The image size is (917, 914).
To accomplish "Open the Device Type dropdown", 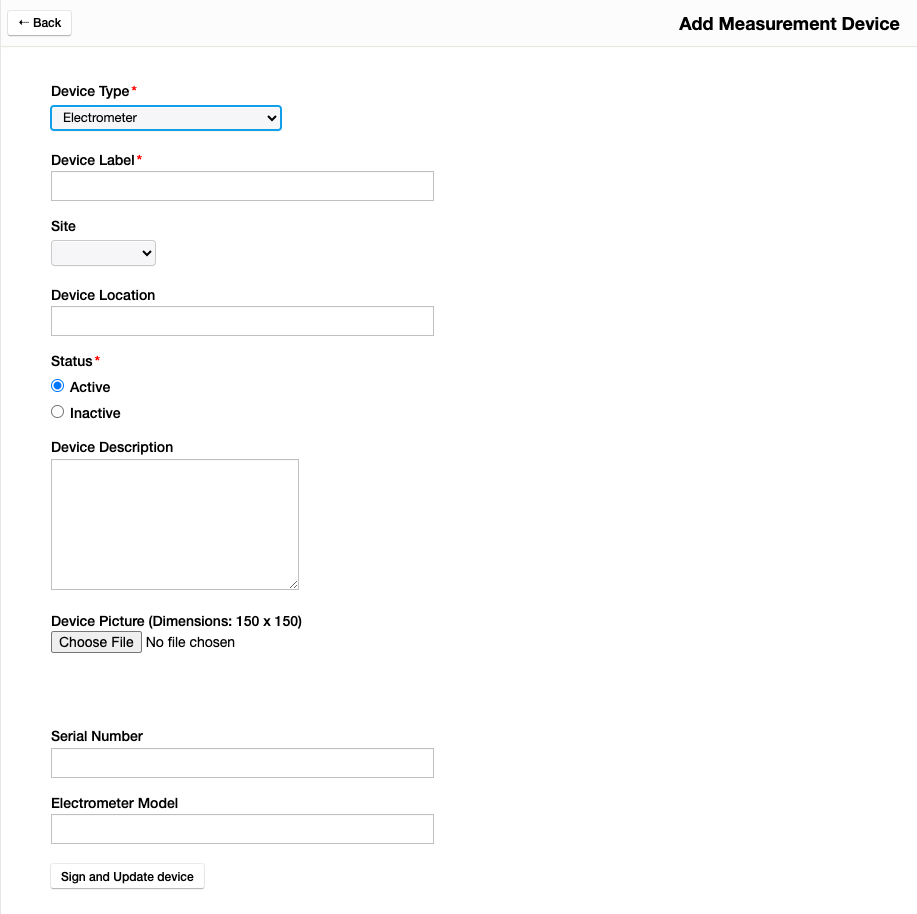I will tap(166, 118).
